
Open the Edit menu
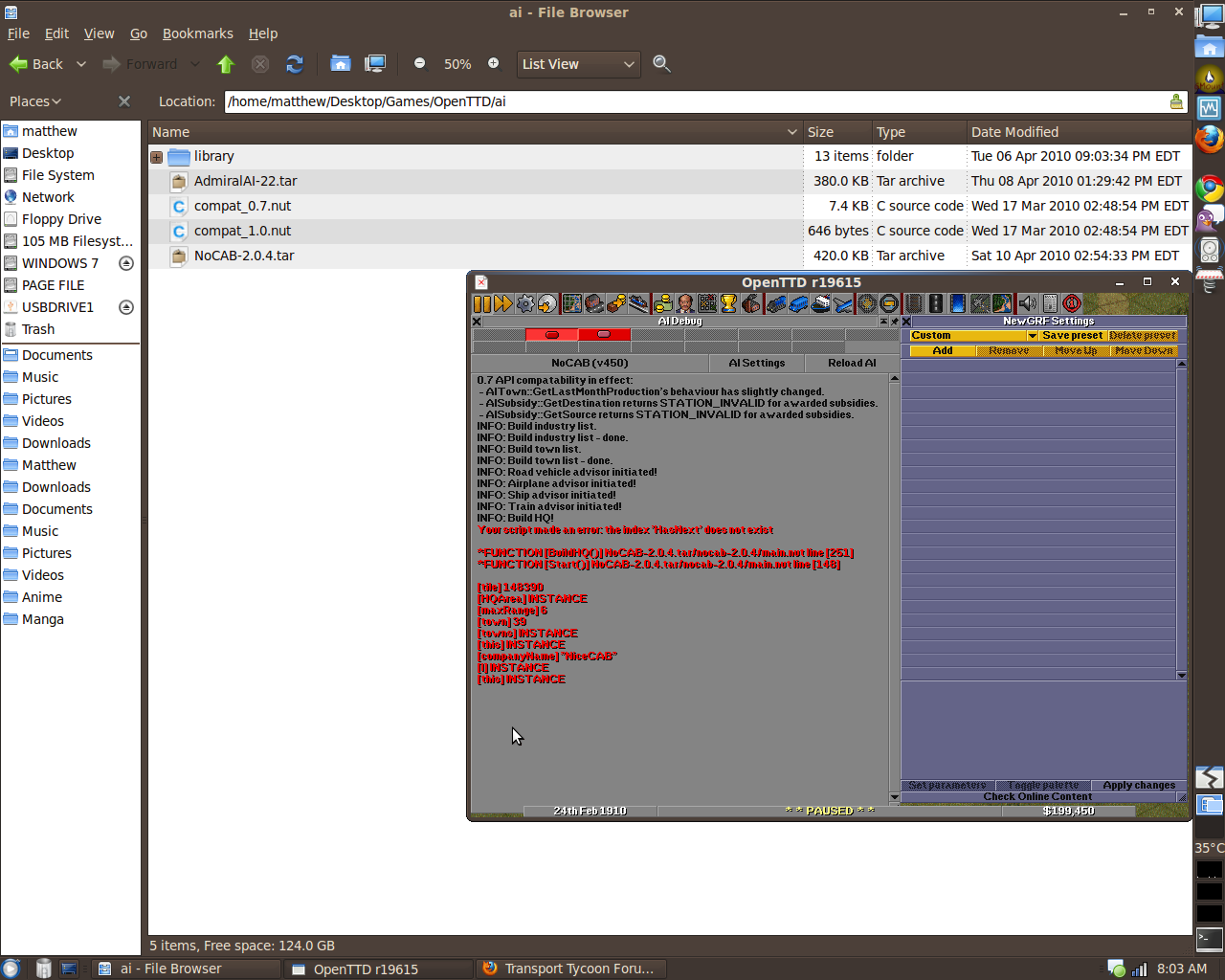tap(56, 33)
